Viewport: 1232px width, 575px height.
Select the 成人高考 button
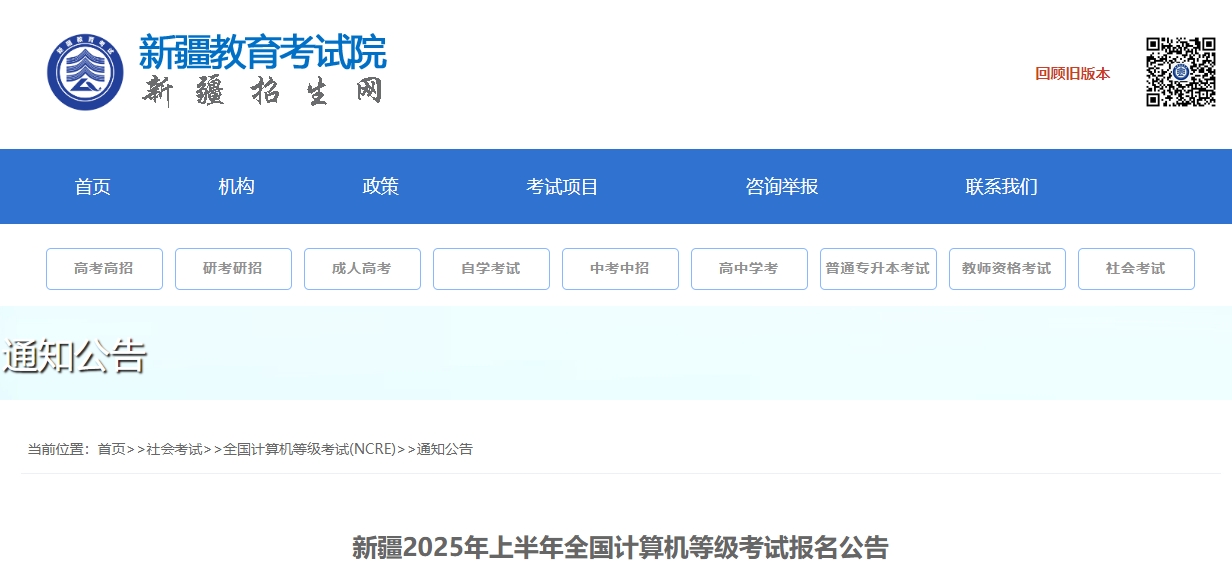coord(362,269)
